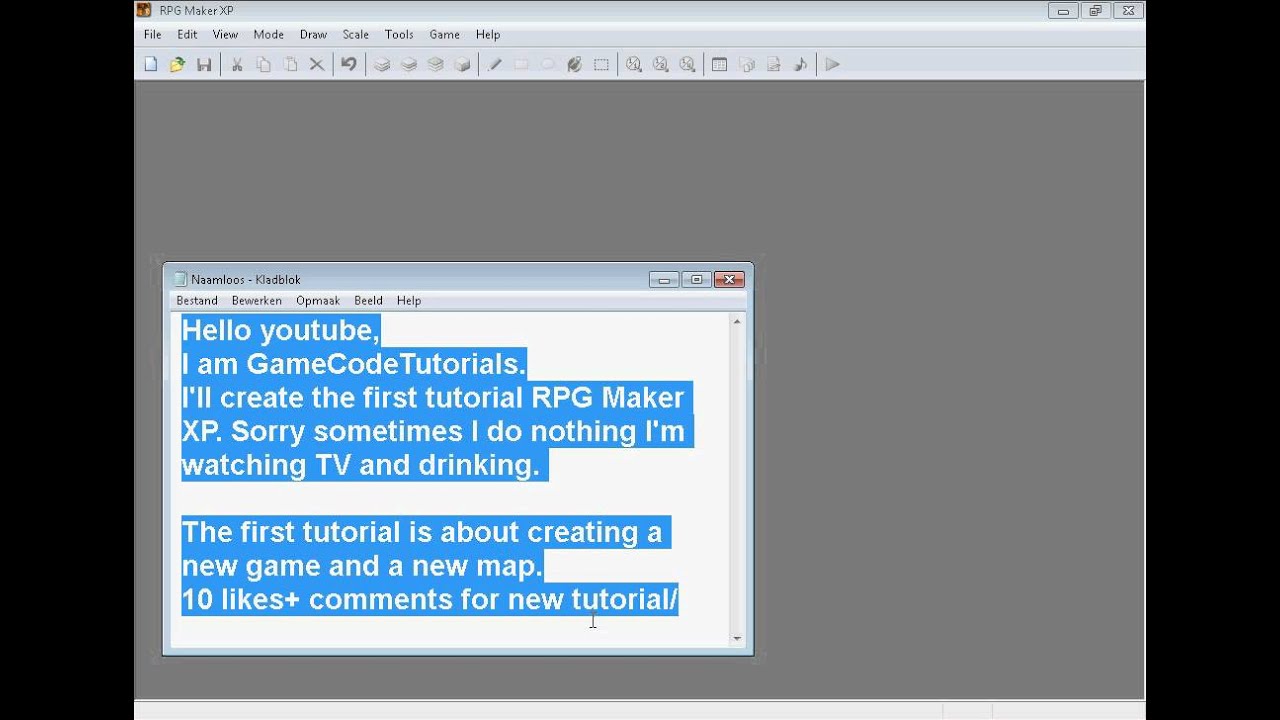This screenshot has width=1280, height=720.
Task: Click the Playtest play arrow icon
Action: 832,64
